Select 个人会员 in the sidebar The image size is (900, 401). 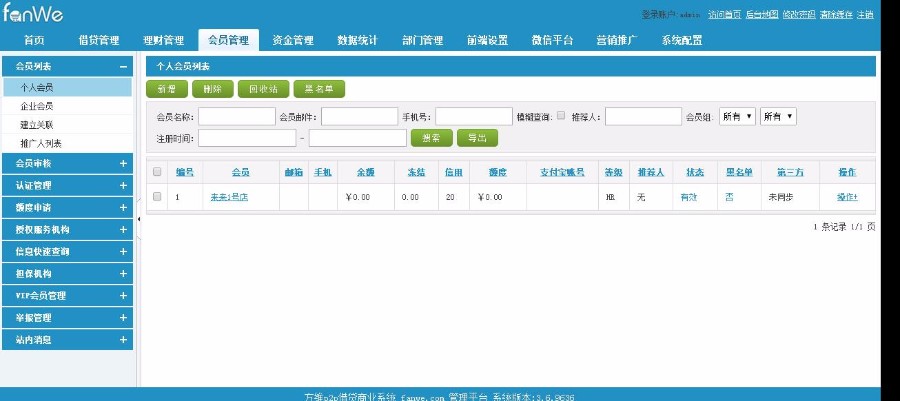click(x=67, y=87)
